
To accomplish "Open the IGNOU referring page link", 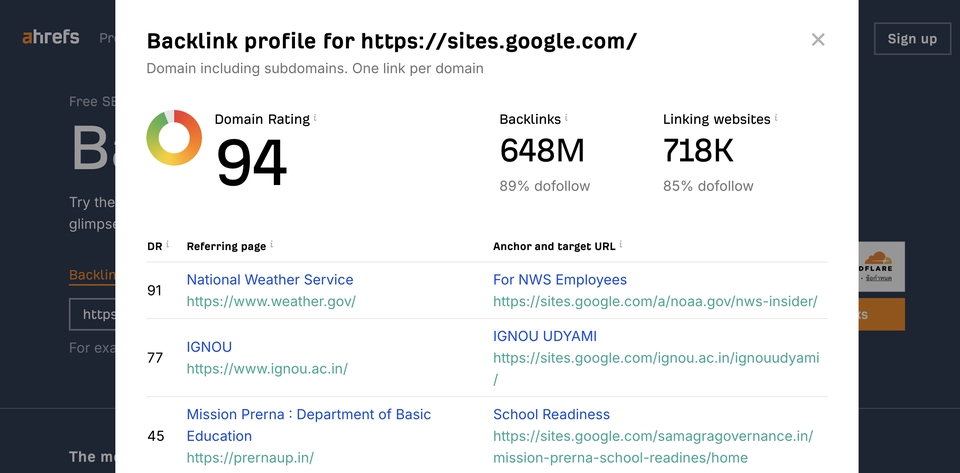I will click(209, 347).
